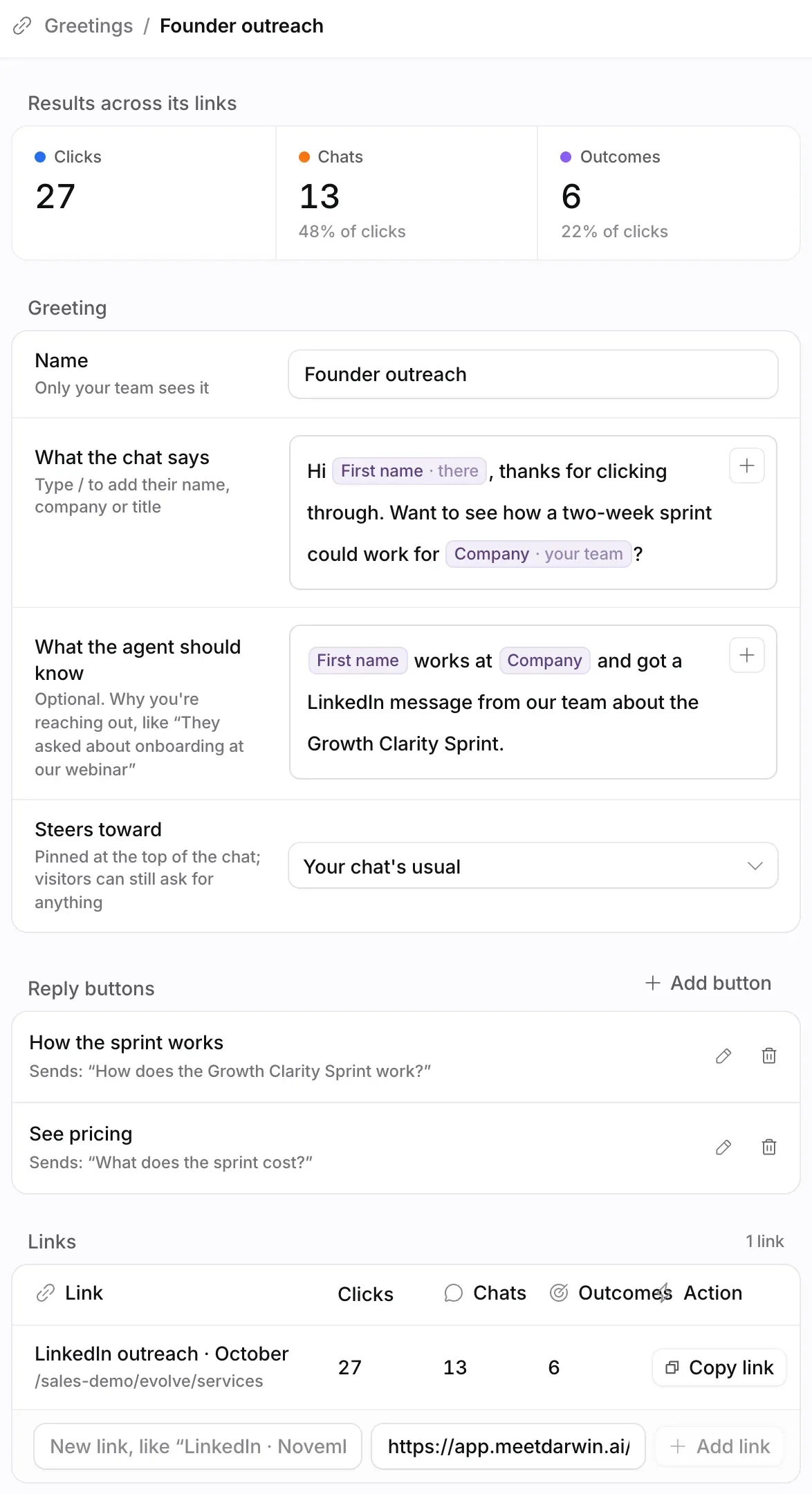
Task: Click the Add link button
Action: [719, 1446]
